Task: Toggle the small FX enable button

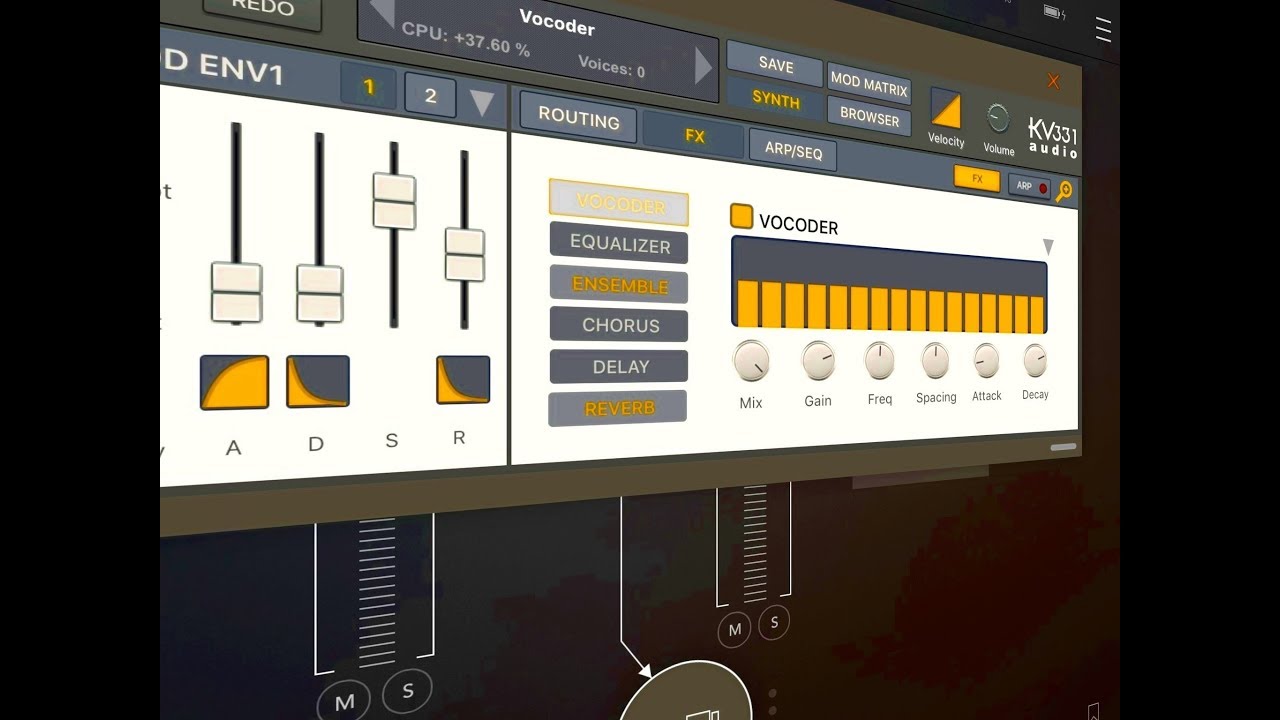Action: (977, 179)
